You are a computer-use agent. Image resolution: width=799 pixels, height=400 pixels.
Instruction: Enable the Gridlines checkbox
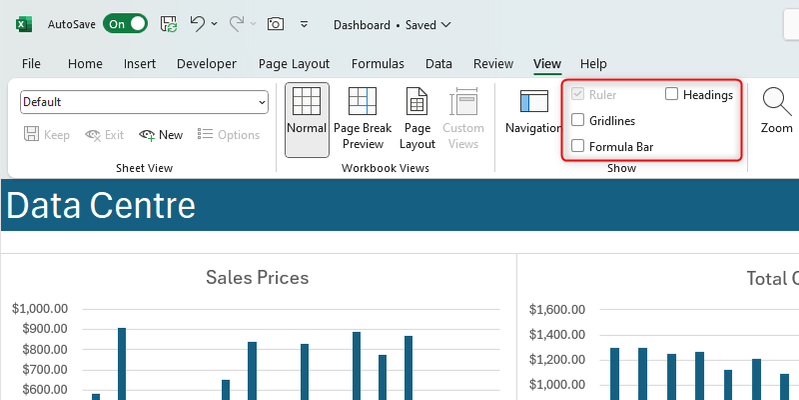[577, 120]
